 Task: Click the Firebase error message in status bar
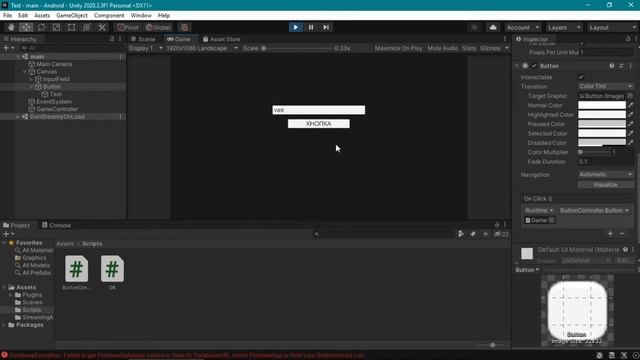[x=187, y=356]
